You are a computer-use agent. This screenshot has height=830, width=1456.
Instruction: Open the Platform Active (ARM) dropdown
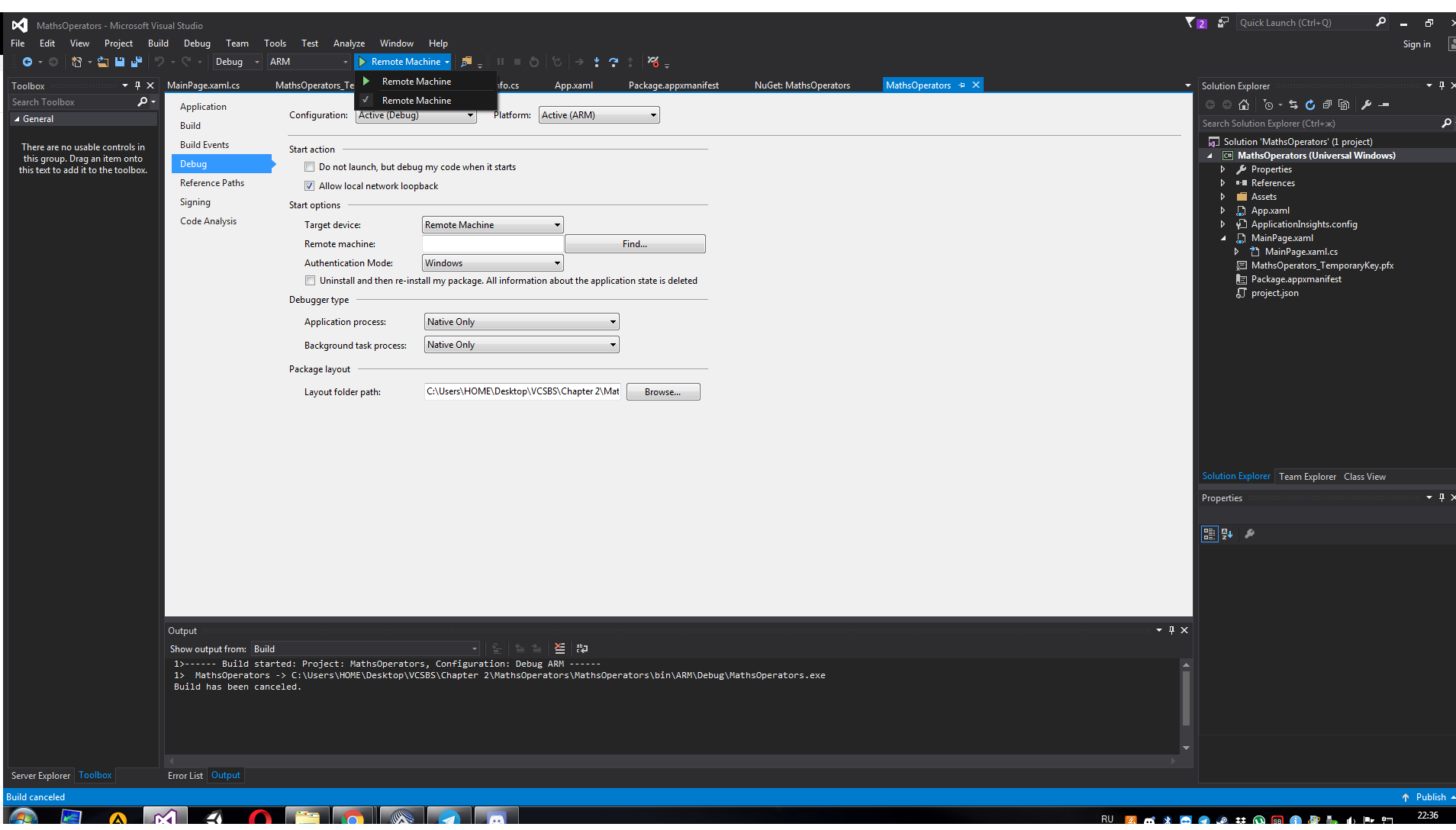click(599, 115)
